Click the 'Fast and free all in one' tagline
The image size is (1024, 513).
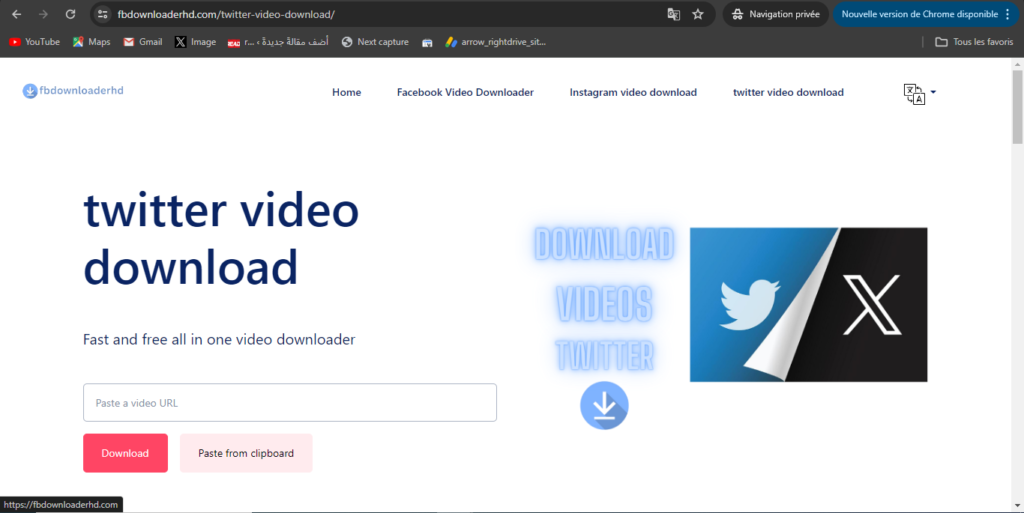click(219, 339)
